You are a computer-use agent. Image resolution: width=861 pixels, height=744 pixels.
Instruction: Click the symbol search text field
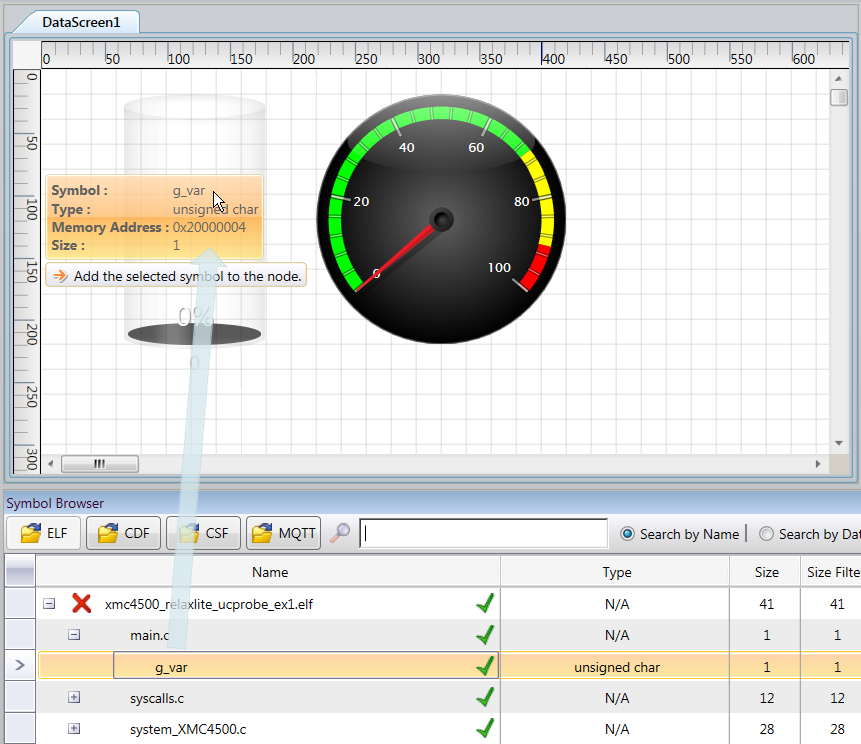click(484, 533)
